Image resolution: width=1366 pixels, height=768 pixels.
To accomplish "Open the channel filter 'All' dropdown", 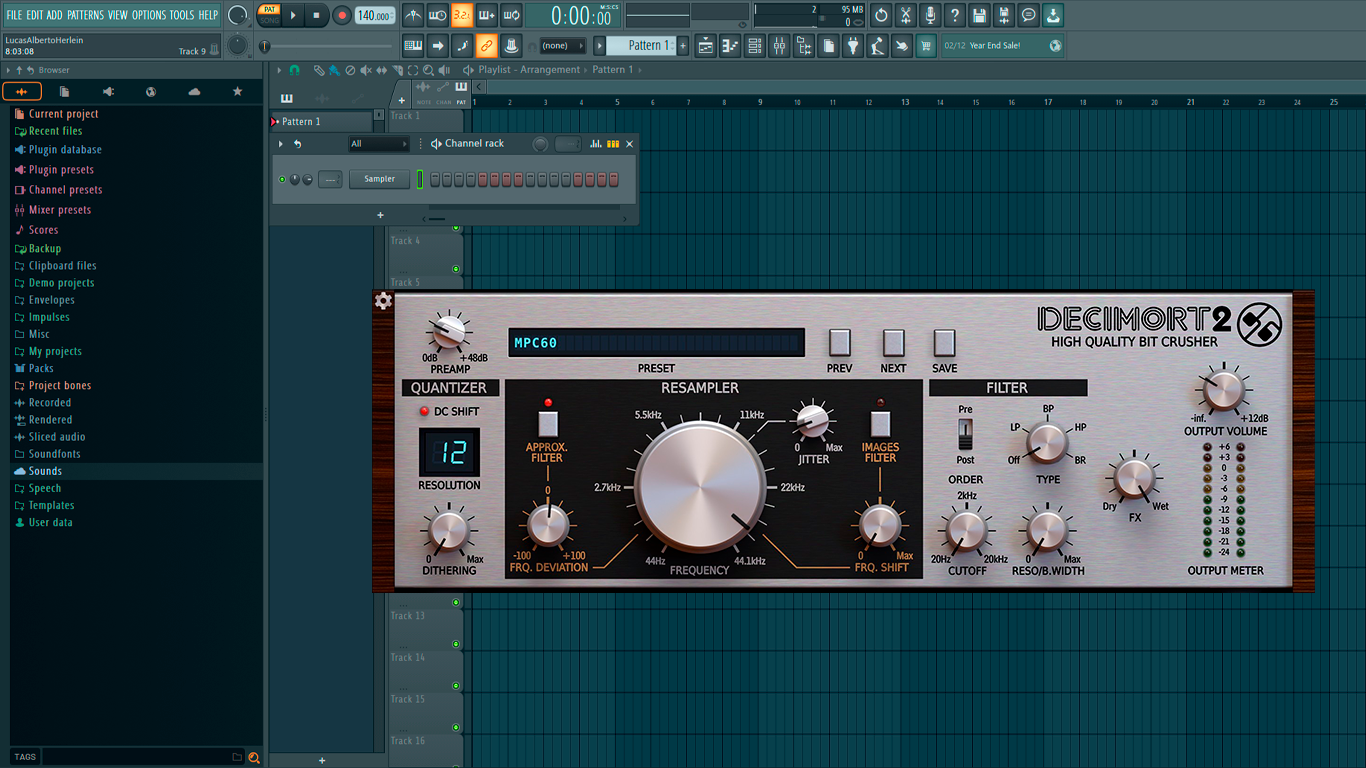I will click(x=378, y=144).
